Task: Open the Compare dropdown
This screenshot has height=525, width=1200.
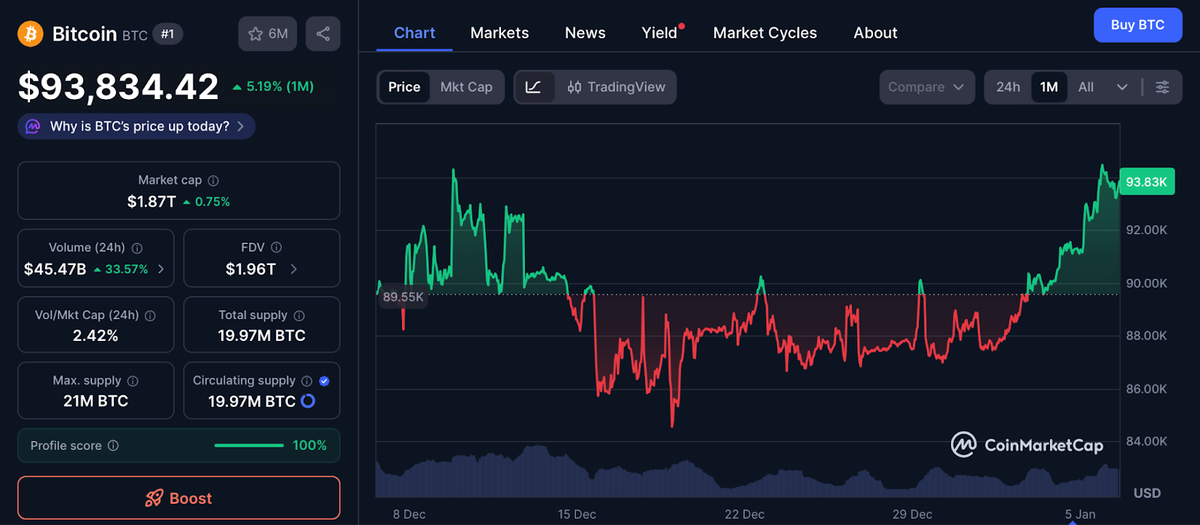Action: click(x=927, y=87)
